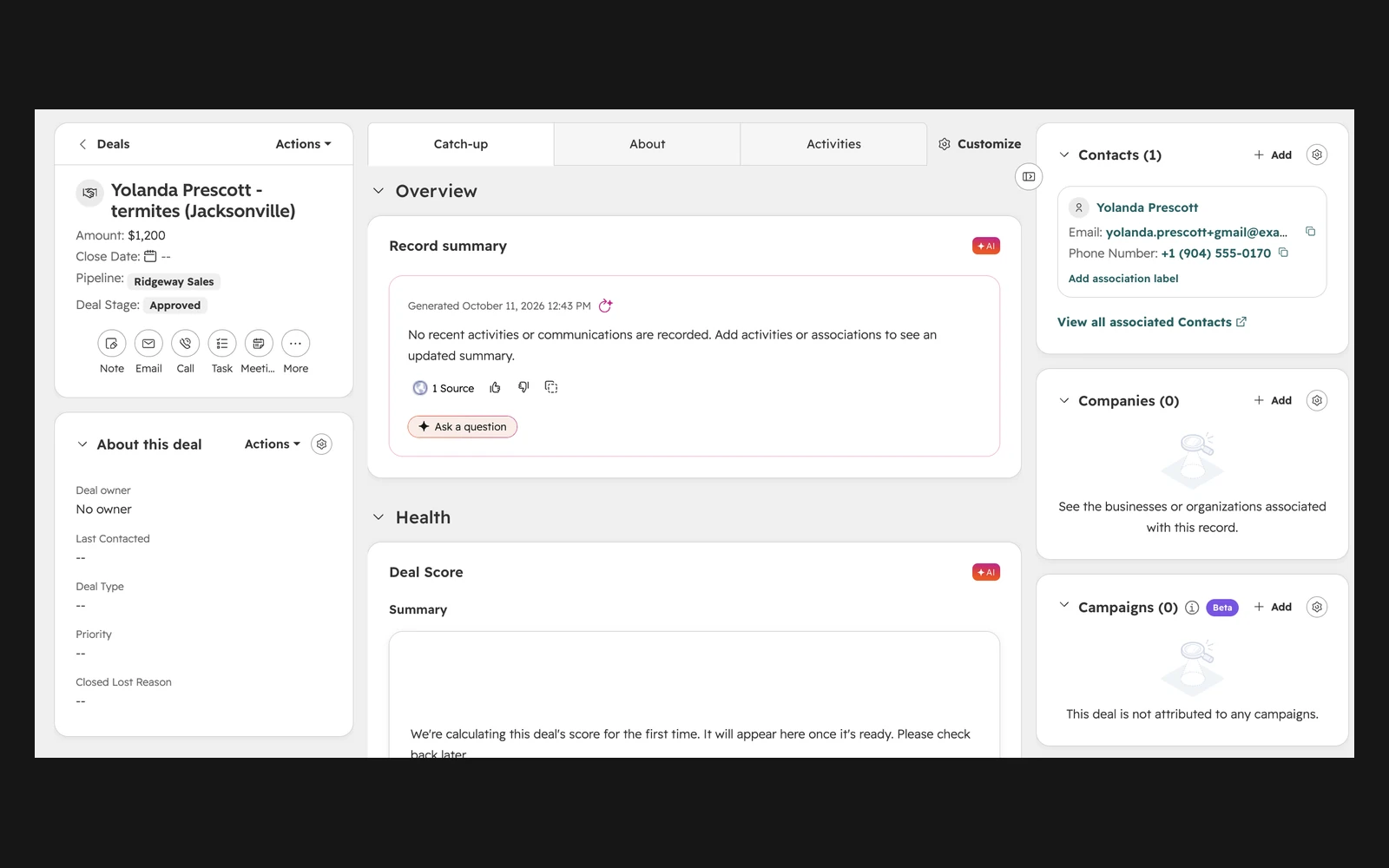Viewport: 1389px width, 868px height.
Task: Collapse the right sidebar panel
Action: (x=1029, y=177)
